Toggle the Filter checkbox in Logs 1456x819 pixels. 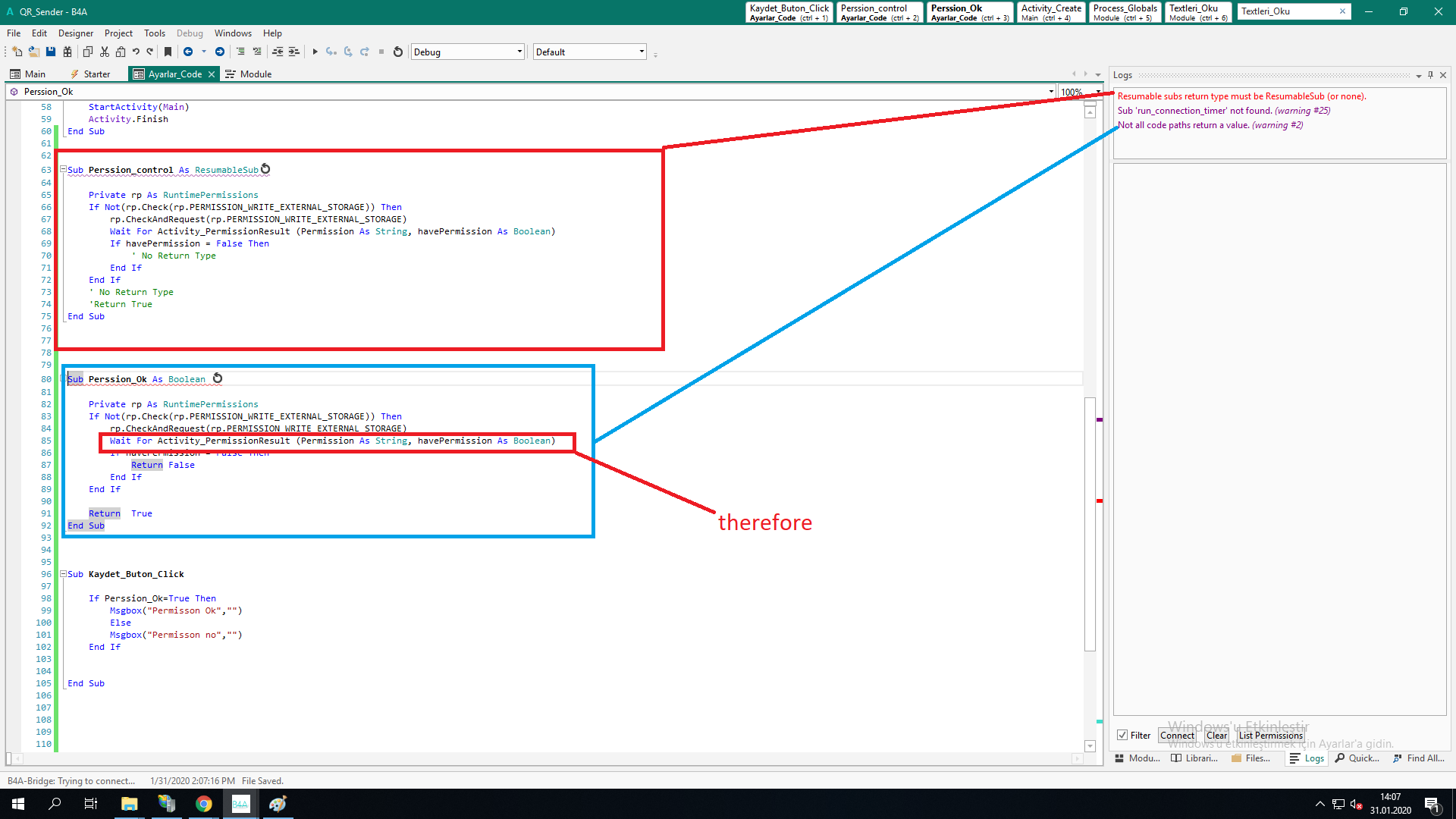pos(1123,735)
